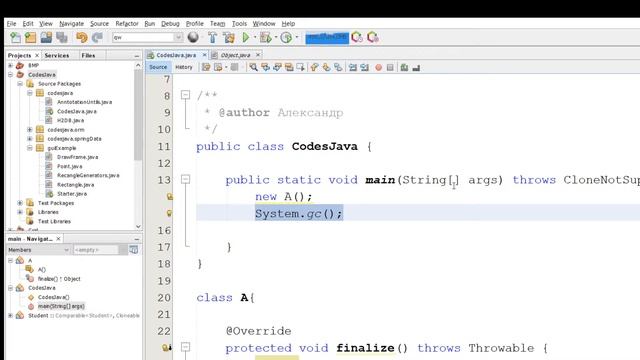Collapse the Javadoc comment fold at line 8
The image size is (640, 360).
click(x=185, y=95)
